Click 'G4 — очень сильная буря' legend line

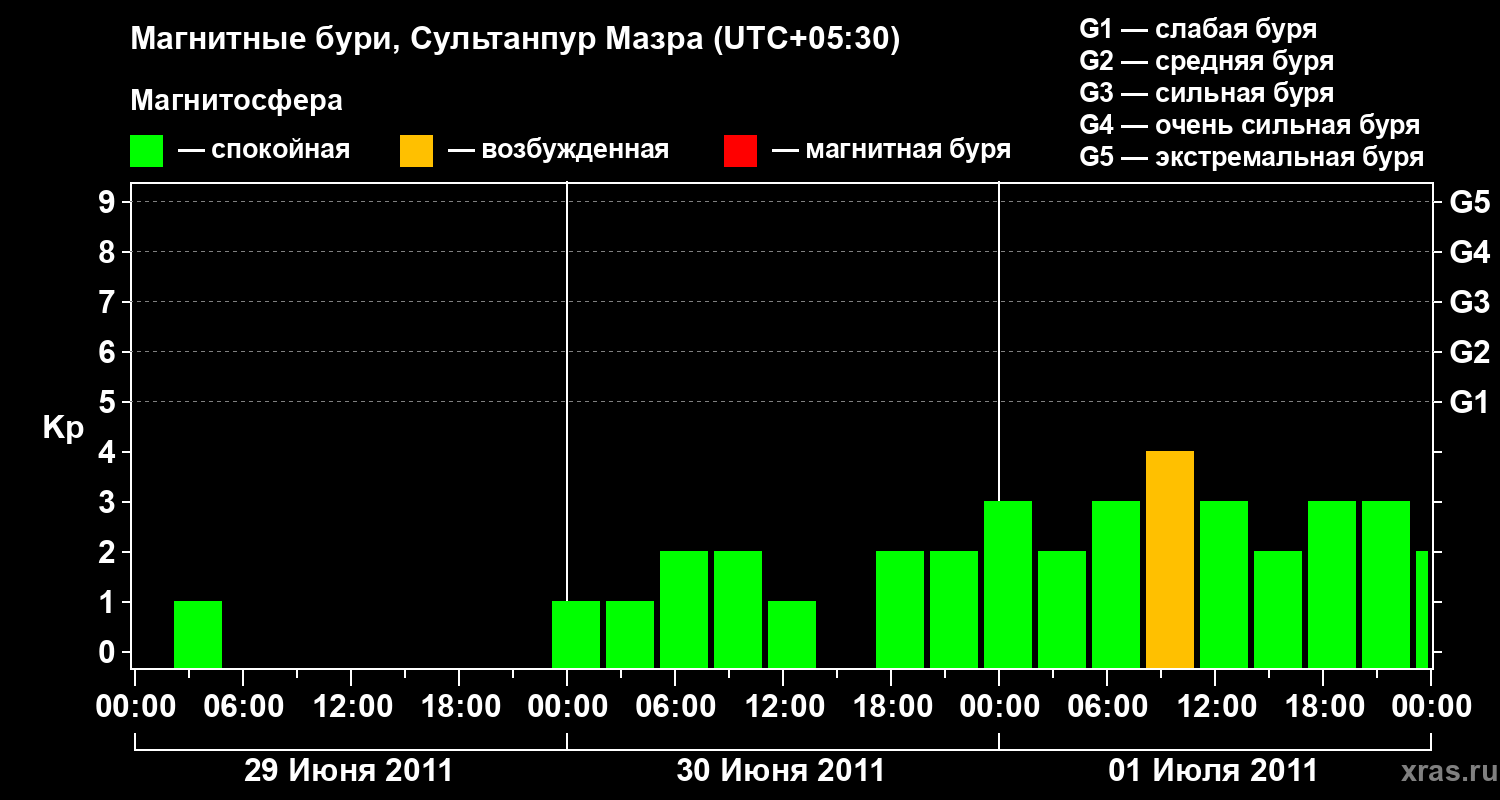coord(1249,125)
